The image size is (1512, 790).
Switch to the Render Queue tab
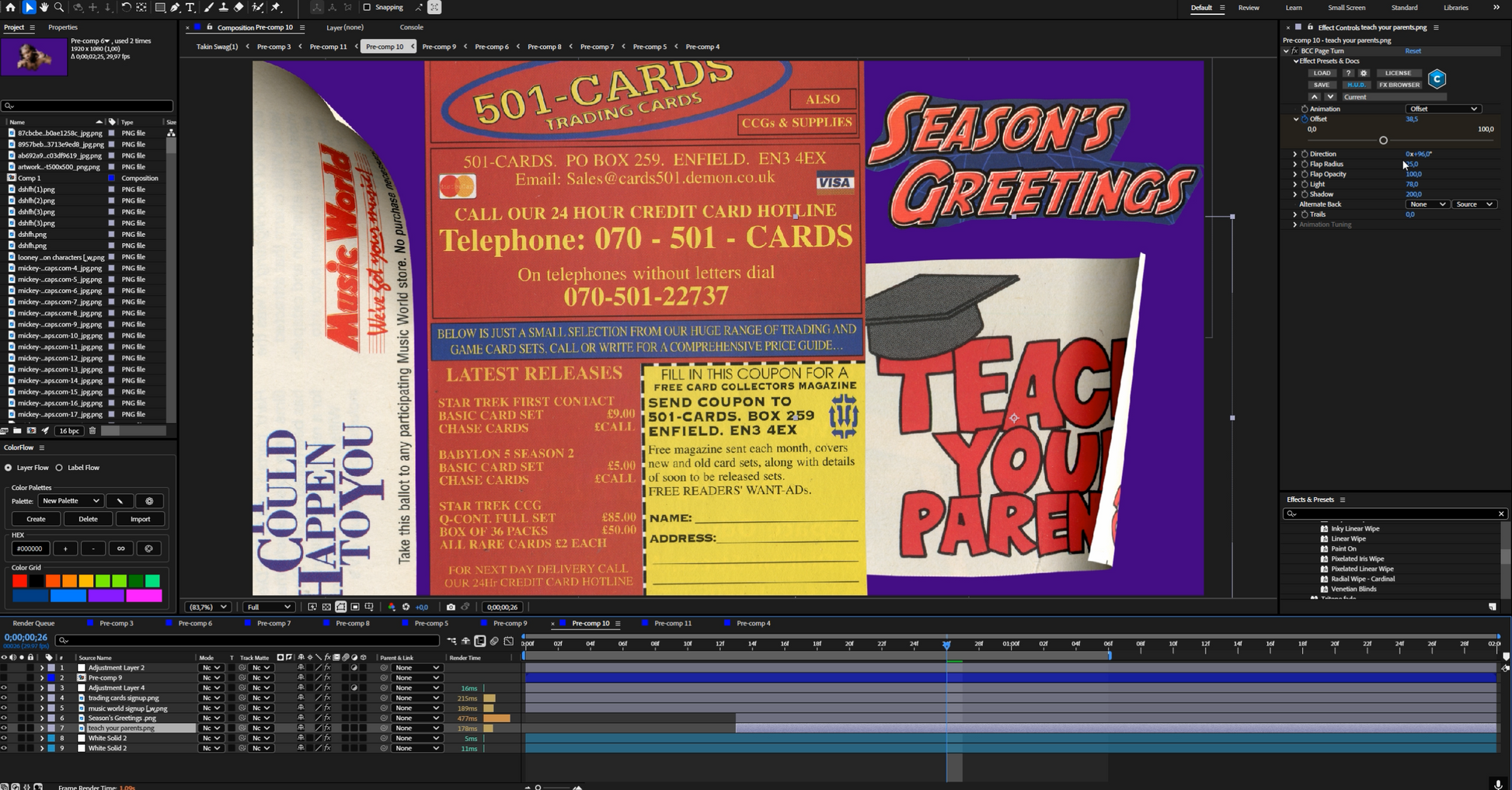pos(33,623)
